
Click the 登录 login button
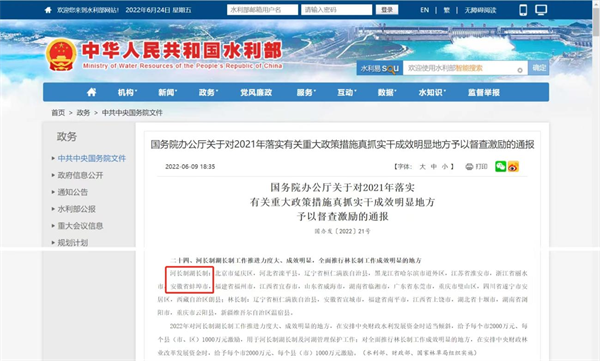(387, 10)
